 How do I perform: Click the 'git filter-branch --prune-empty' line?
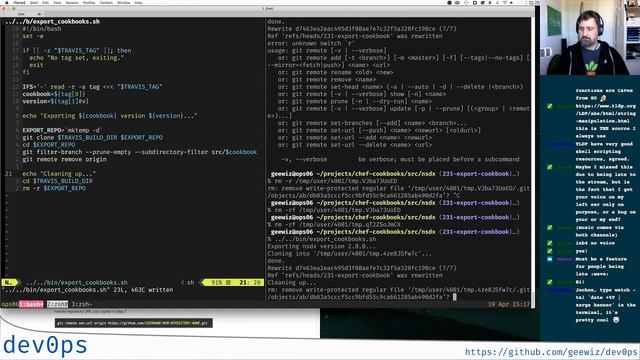(140, 152)
